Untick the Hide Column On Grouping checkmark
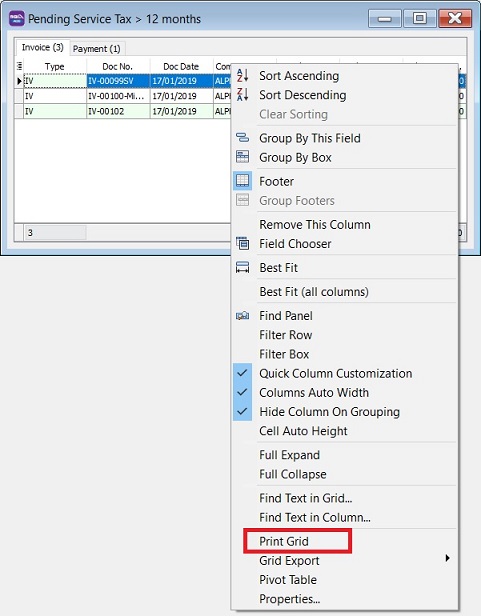The height and width of the screenshot is (616, 481). [x=242, y=411]
